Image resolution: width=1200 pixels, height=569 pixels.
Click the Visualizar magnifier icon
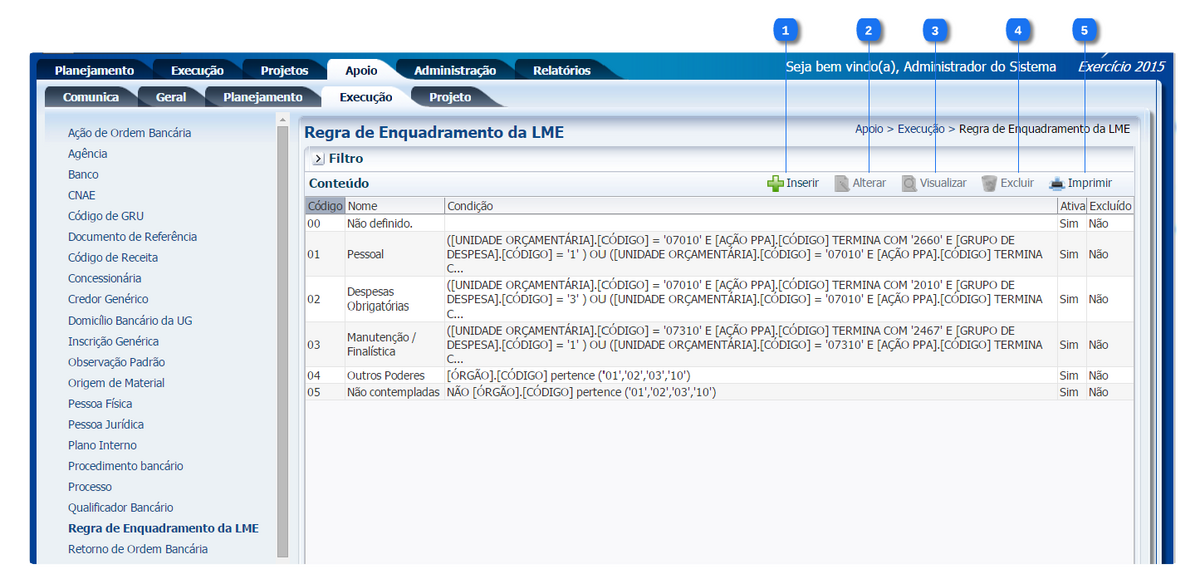(x=909, y=184)
